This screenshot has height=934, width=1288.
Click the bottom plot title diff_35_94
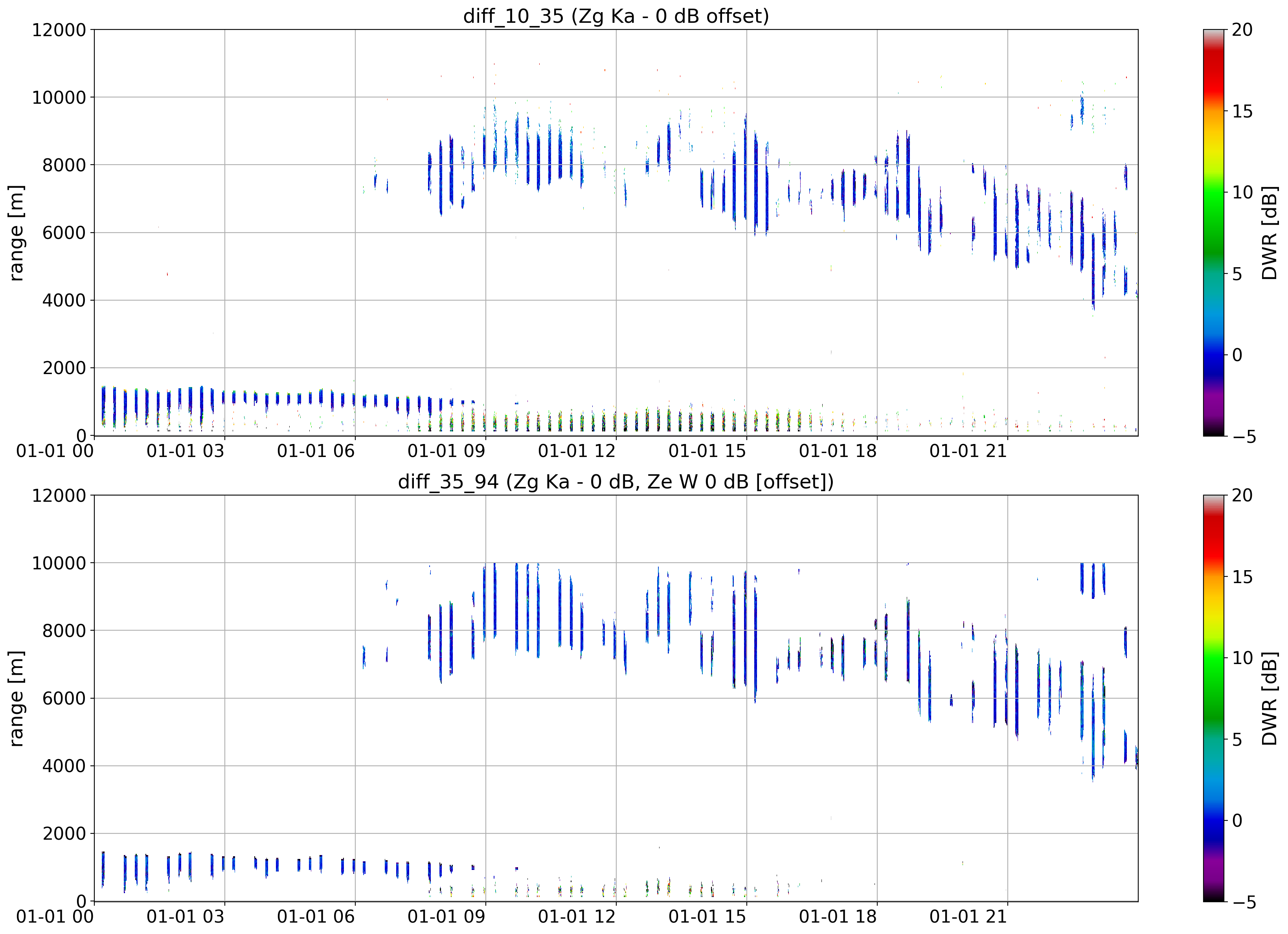pyautogui.click(x=616, y=481)
